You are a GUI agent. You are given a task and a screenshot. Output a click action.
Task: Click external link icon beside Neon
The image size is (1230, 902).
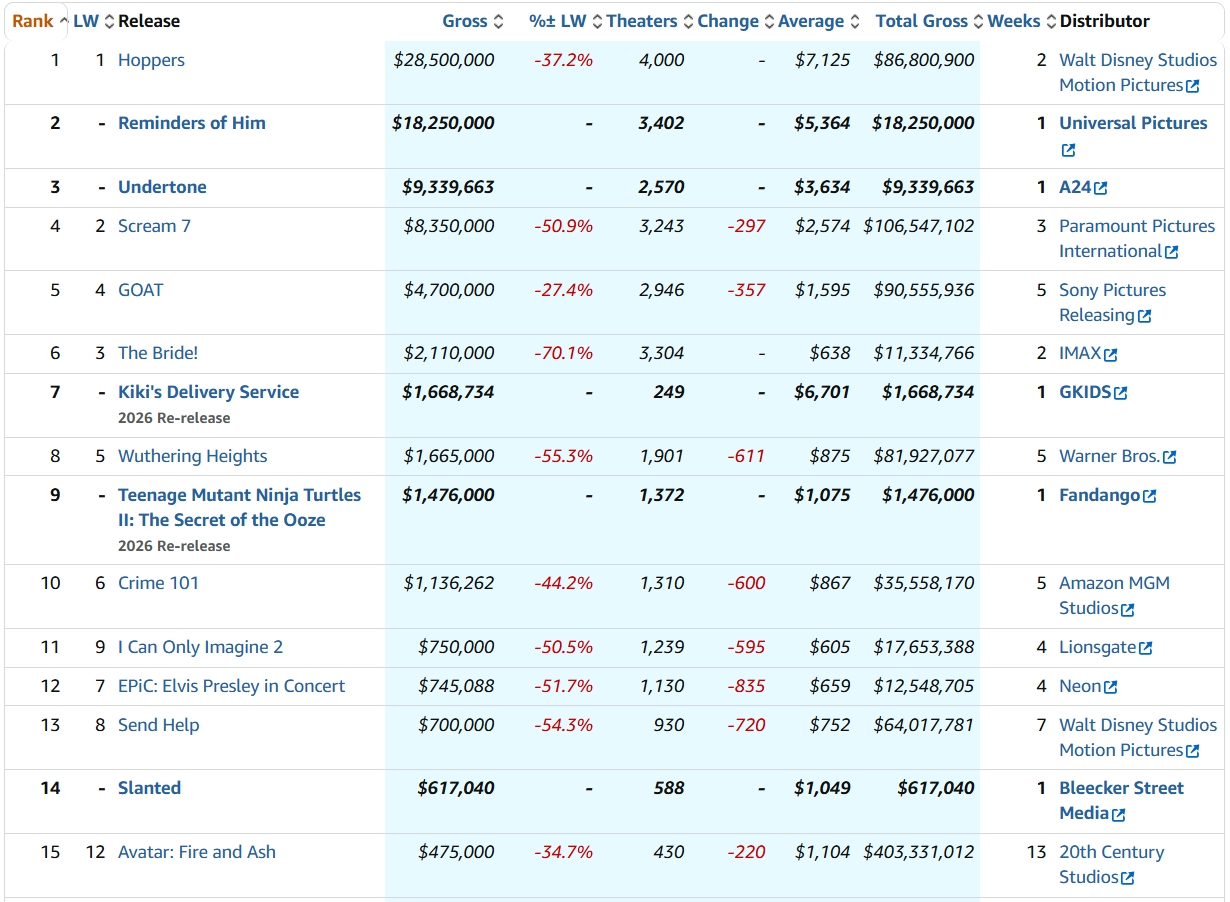1110,687
